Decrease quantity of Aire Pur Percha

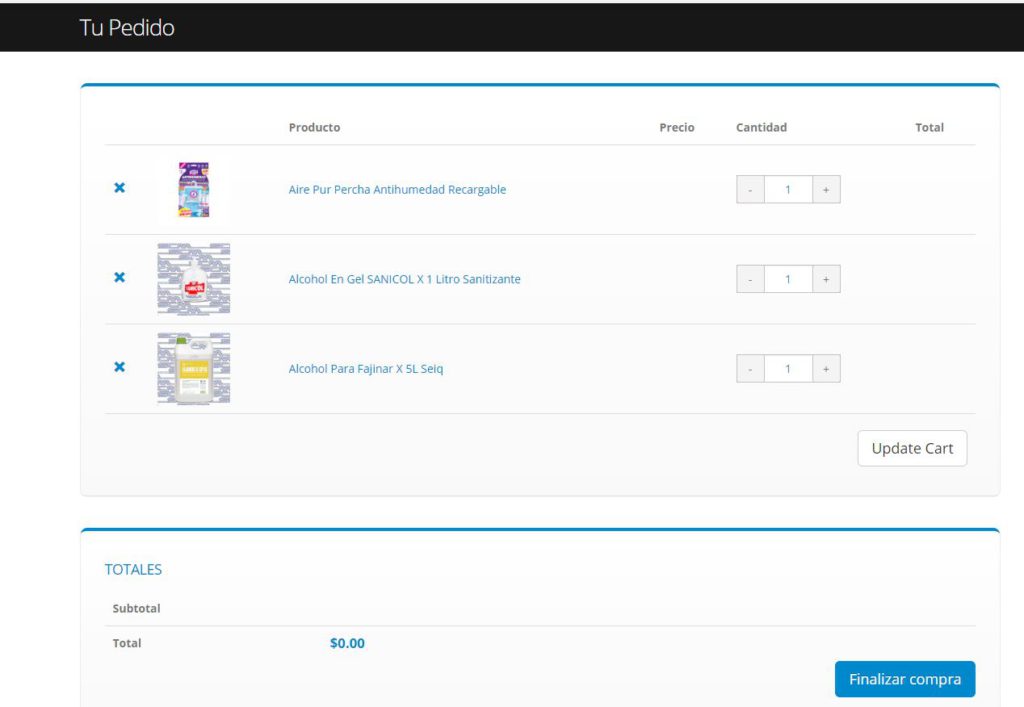tap(750, 189)
